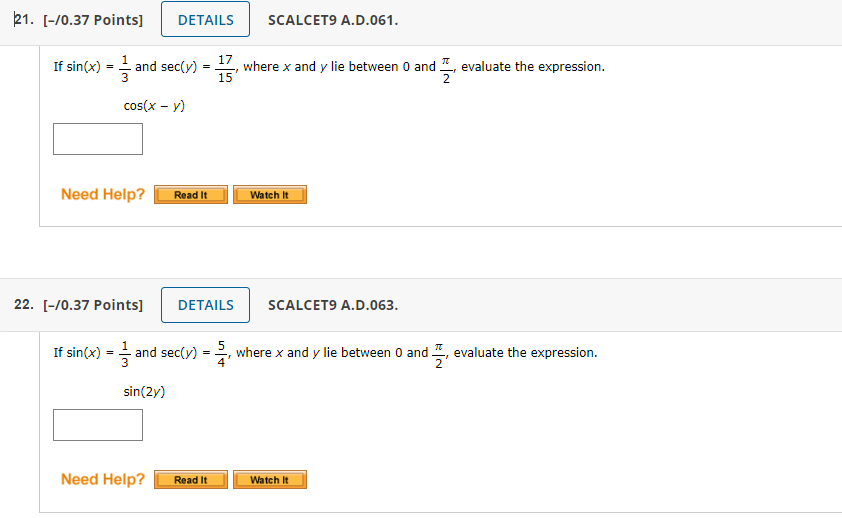Click the points label of question 22
This screenshot has height=518, width=842.
[x=93, y=305]
